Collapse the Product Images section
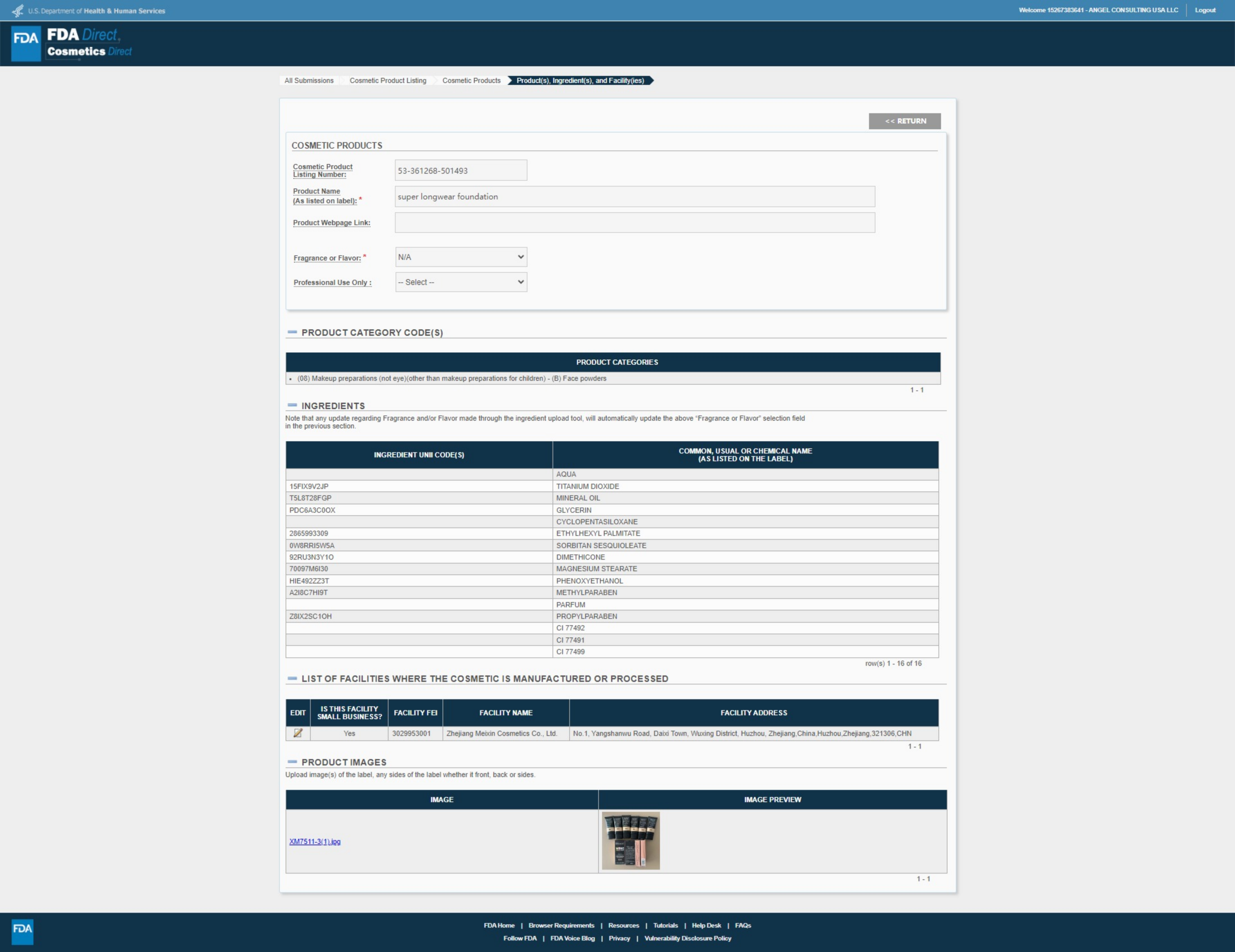This screenshot has height=952, width=1235. pyautogui.click(x=292, y=762)
